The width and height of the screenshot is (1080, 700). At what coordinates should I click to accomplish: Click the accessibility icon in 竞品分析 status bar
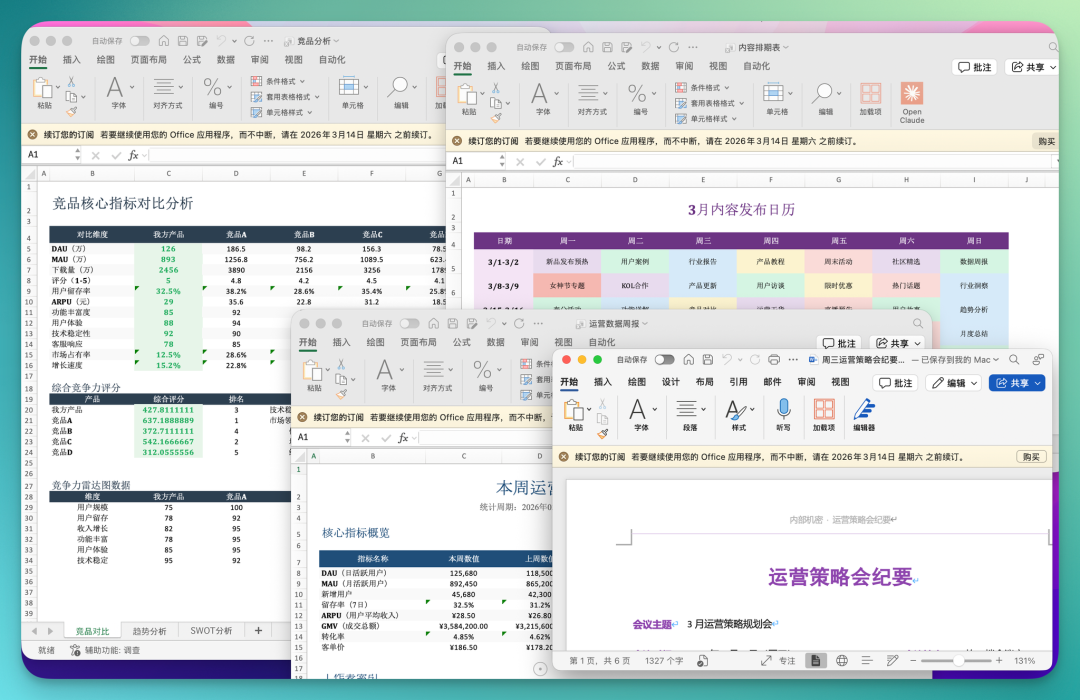(x=75, y=650)
